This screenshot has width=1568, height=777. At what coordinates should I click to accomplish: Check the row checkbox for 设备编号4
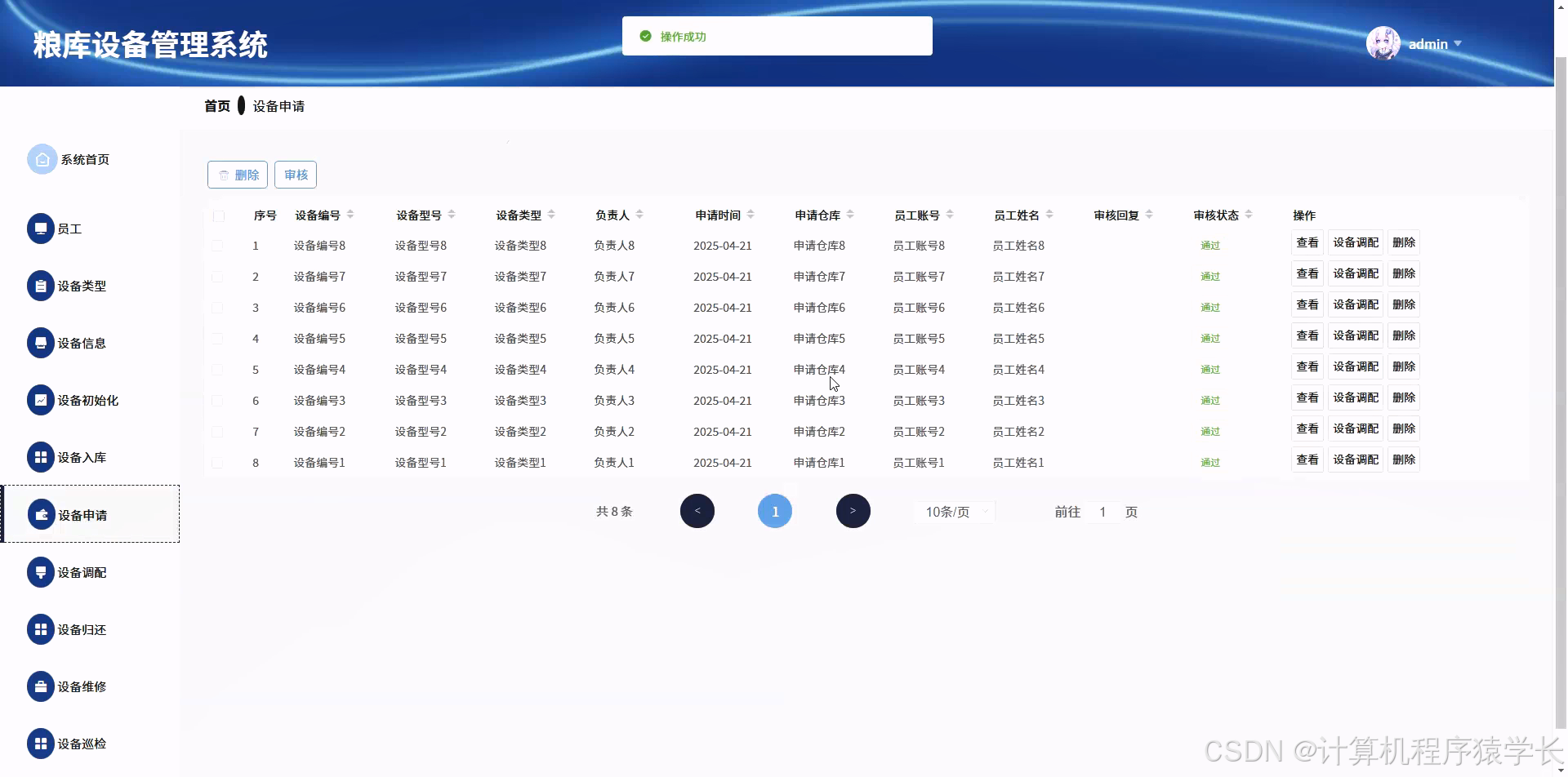pyautogui.click(x=217, y=370)
